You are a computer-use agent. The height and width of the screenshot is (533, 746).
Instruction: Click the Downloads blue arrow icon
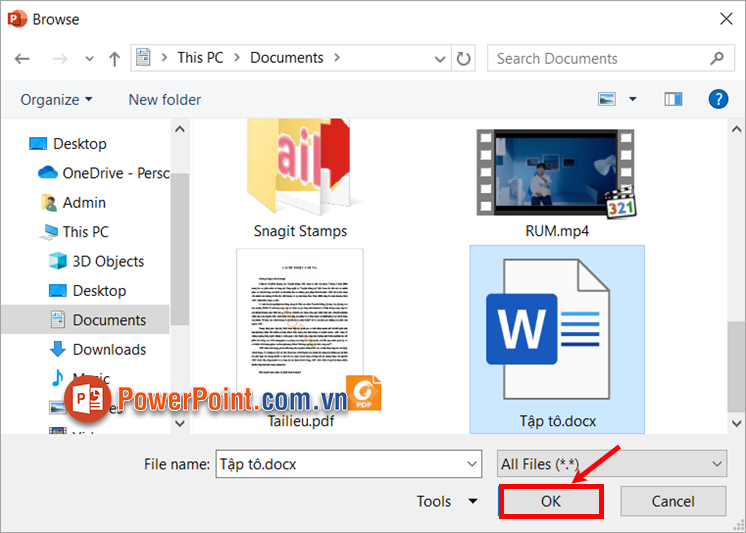click(x=58, y=349)
